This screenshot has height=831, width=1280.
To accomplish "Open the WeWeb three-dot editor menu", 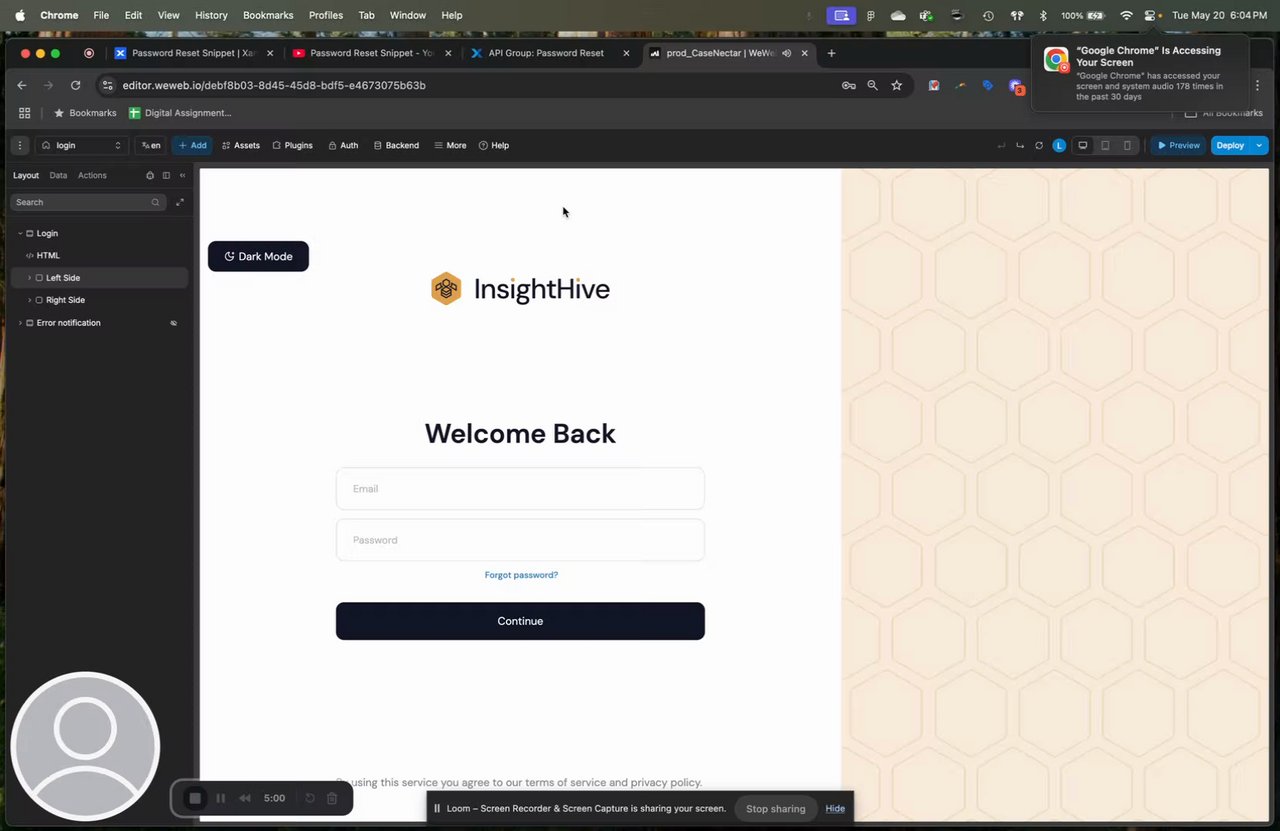I will click(19, 145).
